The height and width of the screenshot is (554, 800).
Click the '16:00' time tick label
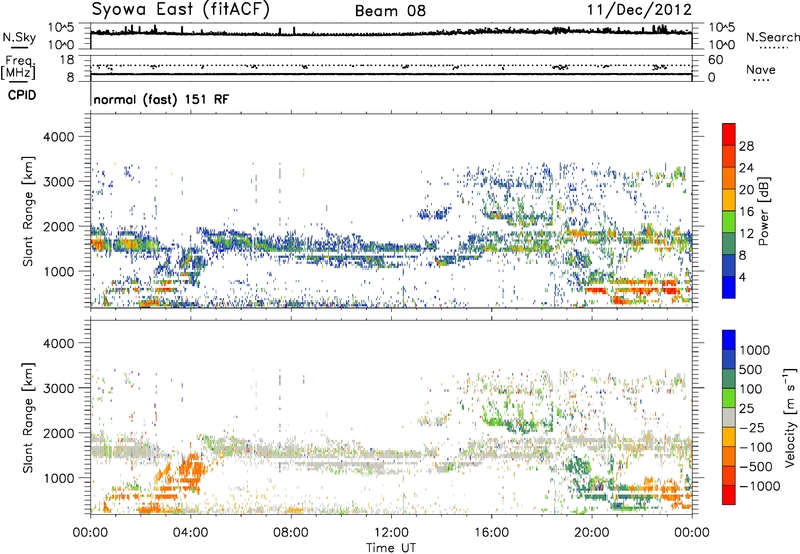(x=491, y=533)
